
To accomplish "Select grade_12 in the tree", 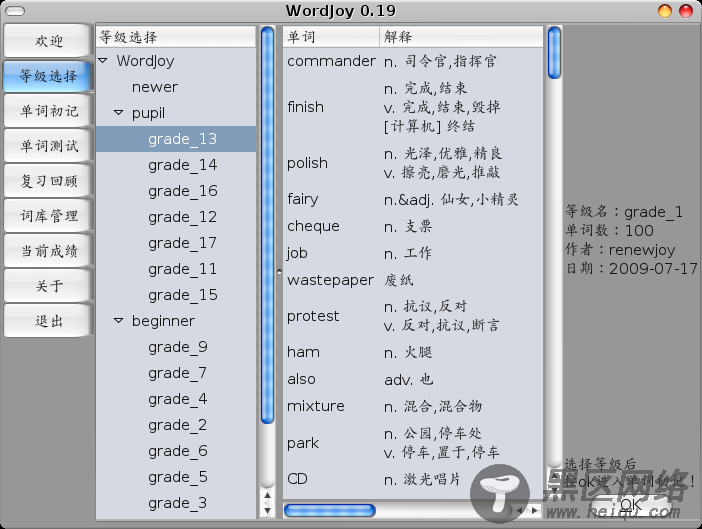I will pyautogui.click(x=176, y=217).
